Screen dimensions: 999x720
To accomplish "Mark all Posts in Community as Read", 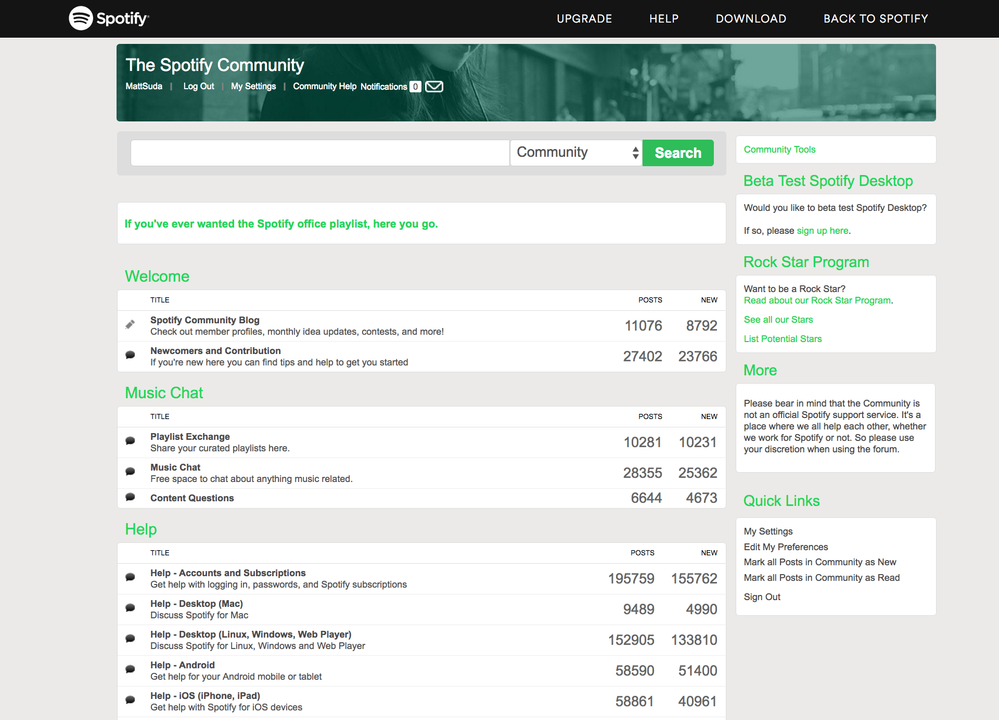I will (821, 577).
